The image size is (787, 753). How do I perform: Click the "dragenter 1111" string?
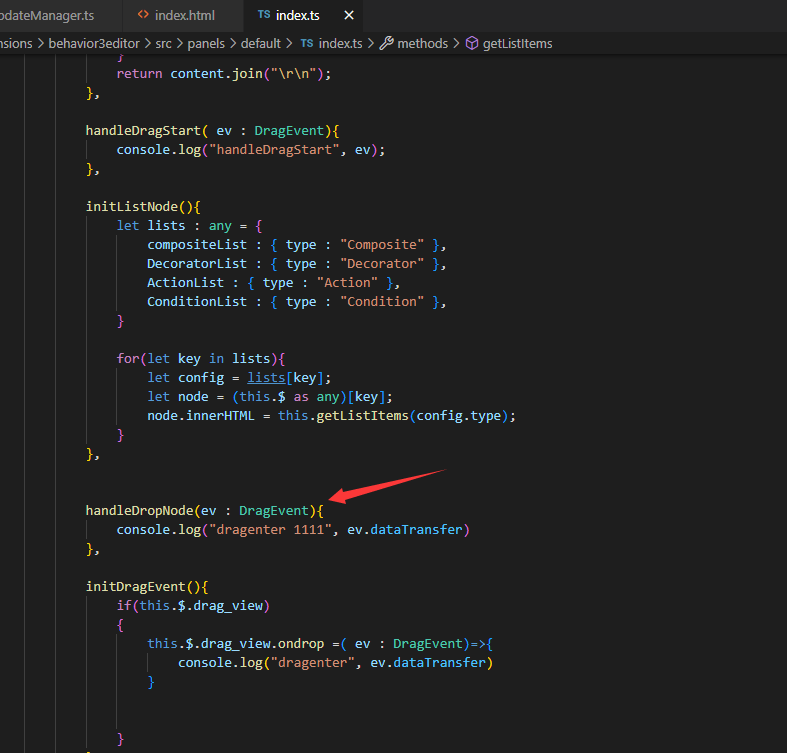[x=270, y=530]
